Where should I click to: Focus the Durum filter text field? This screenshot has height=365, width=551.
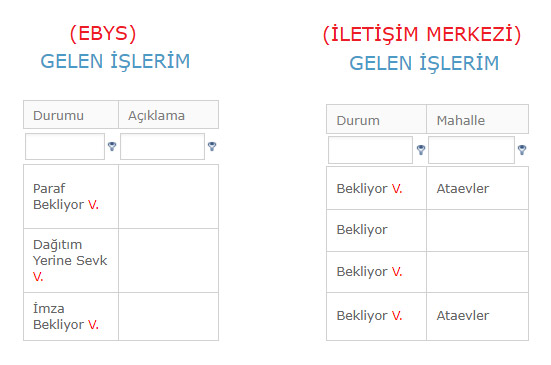(370, 150)
